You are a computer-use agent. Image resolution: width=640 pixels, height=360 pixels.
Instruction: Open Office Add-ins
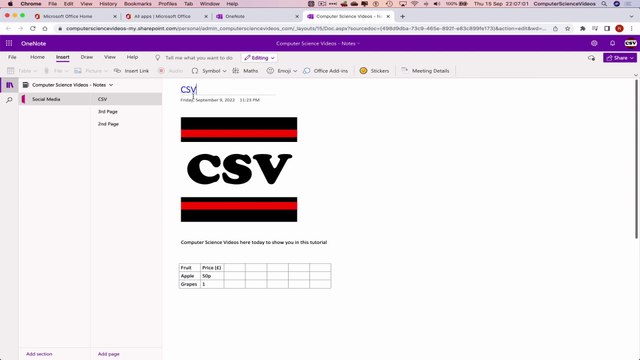point(326,71)
